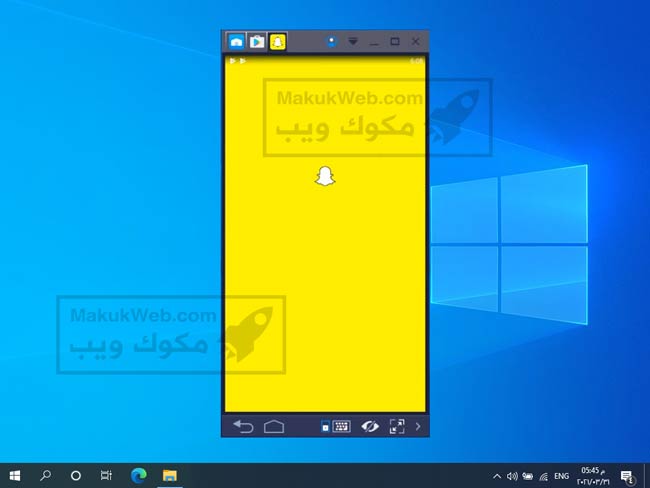Select the Snapchat app tab
Screen dimensions: 650x488
[x=278, y=42]
